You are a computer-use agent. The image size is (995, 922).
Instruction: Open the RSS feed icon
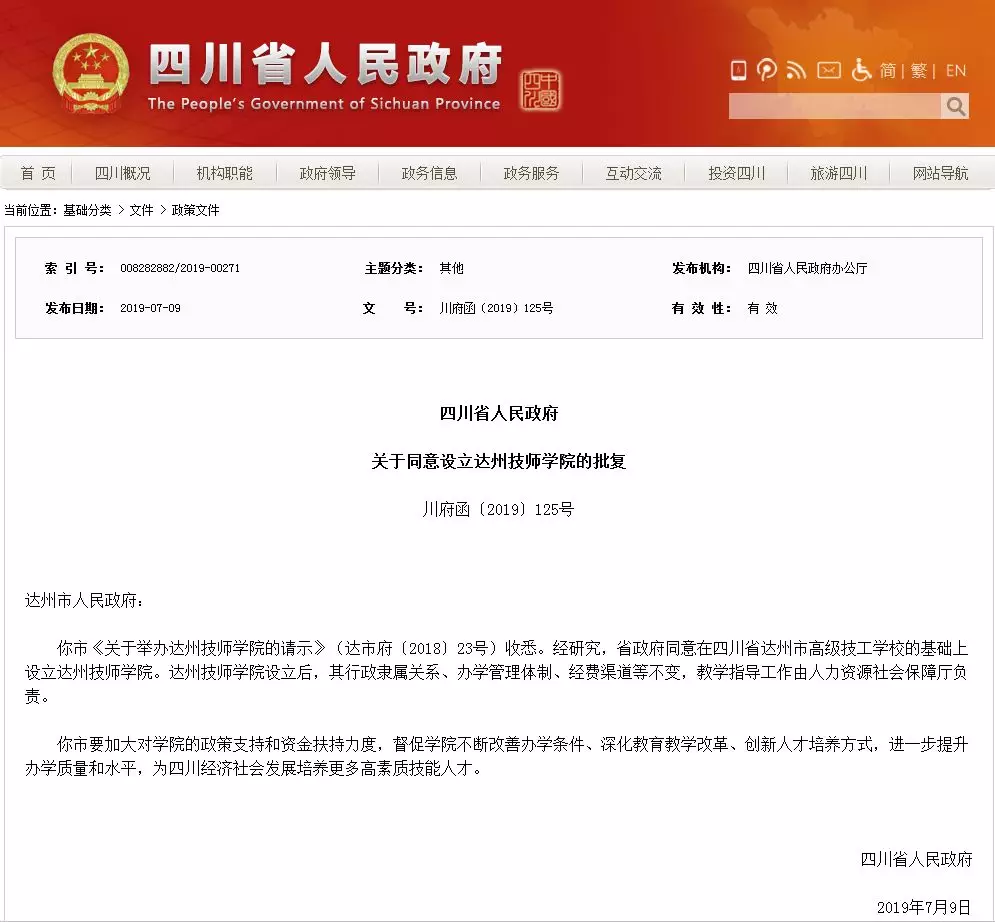coord(796,70)
